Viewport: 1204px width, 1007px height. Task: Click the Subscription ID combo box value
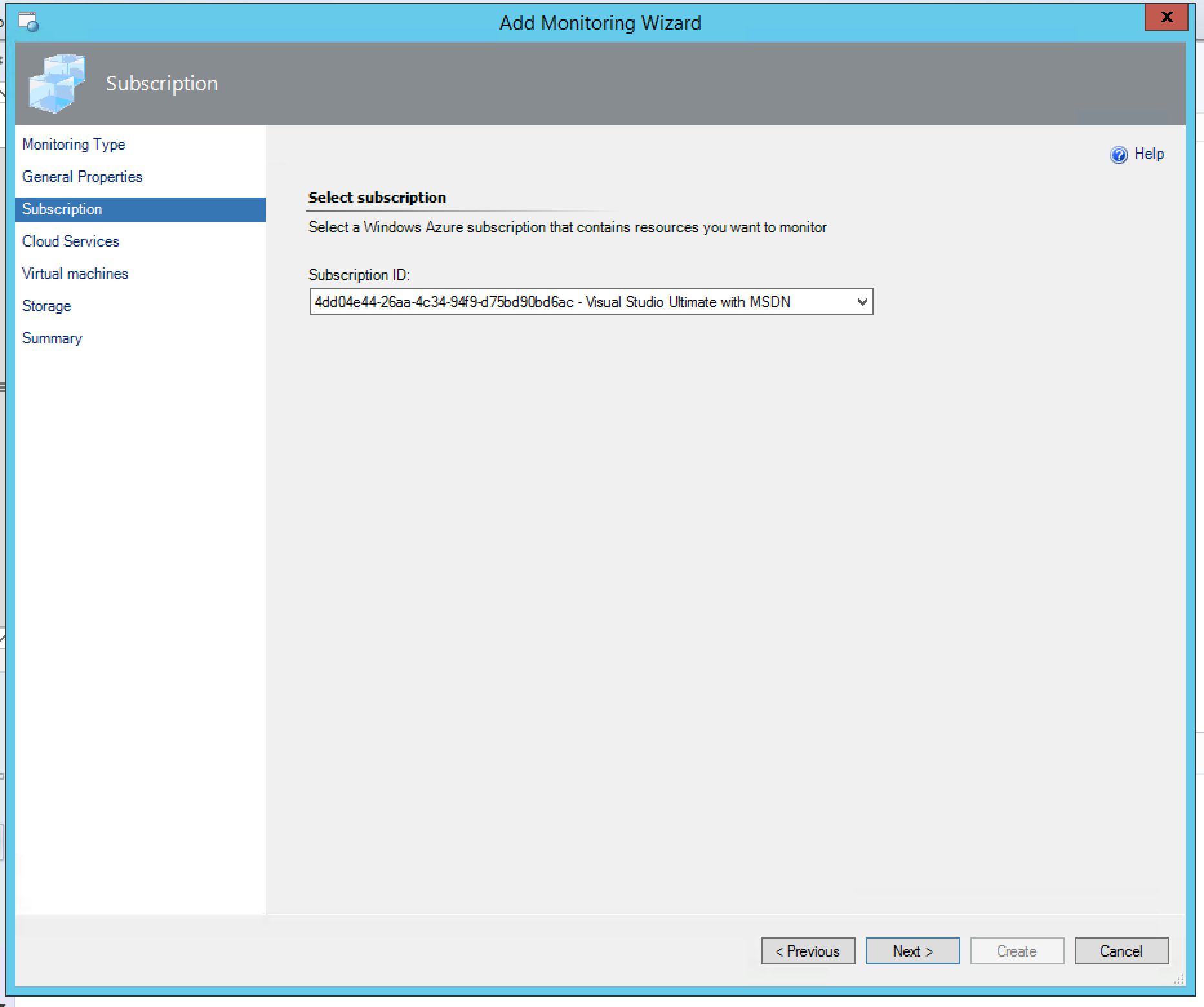[x=552, y=302]
